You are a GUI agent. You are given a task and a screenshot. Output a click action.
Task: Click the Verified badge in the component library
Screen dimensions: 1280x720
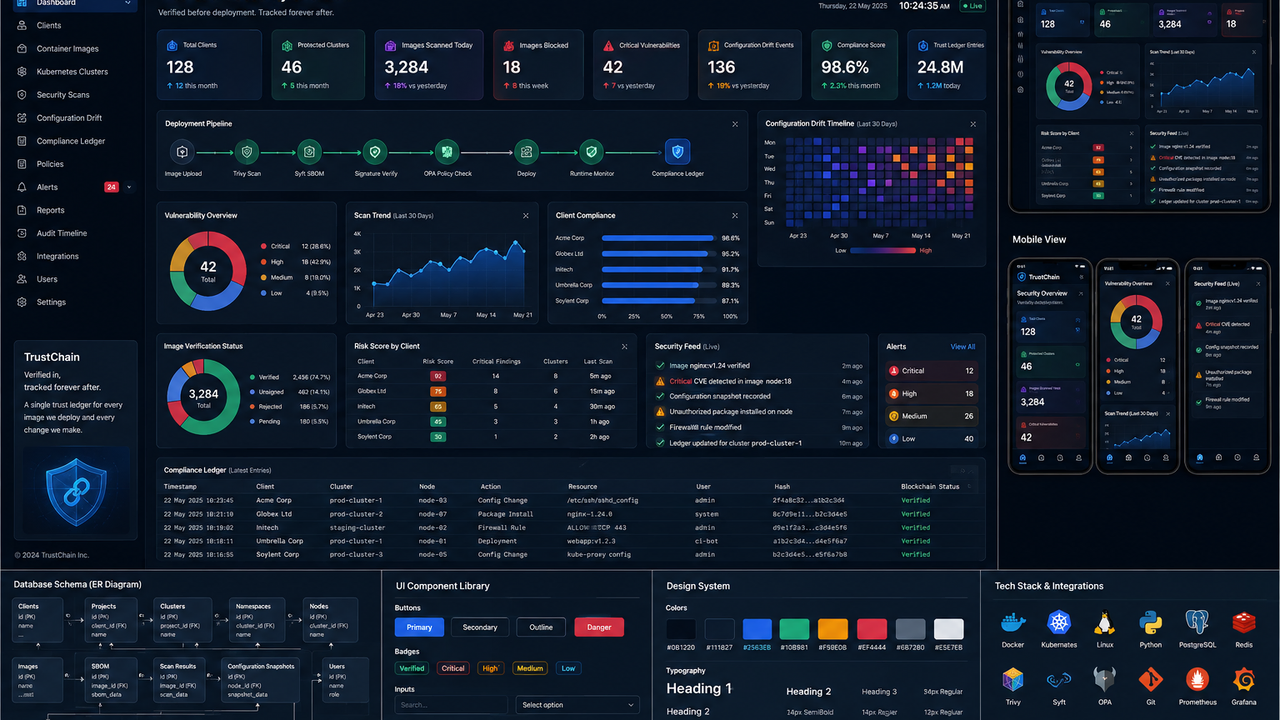pos(412,668)
